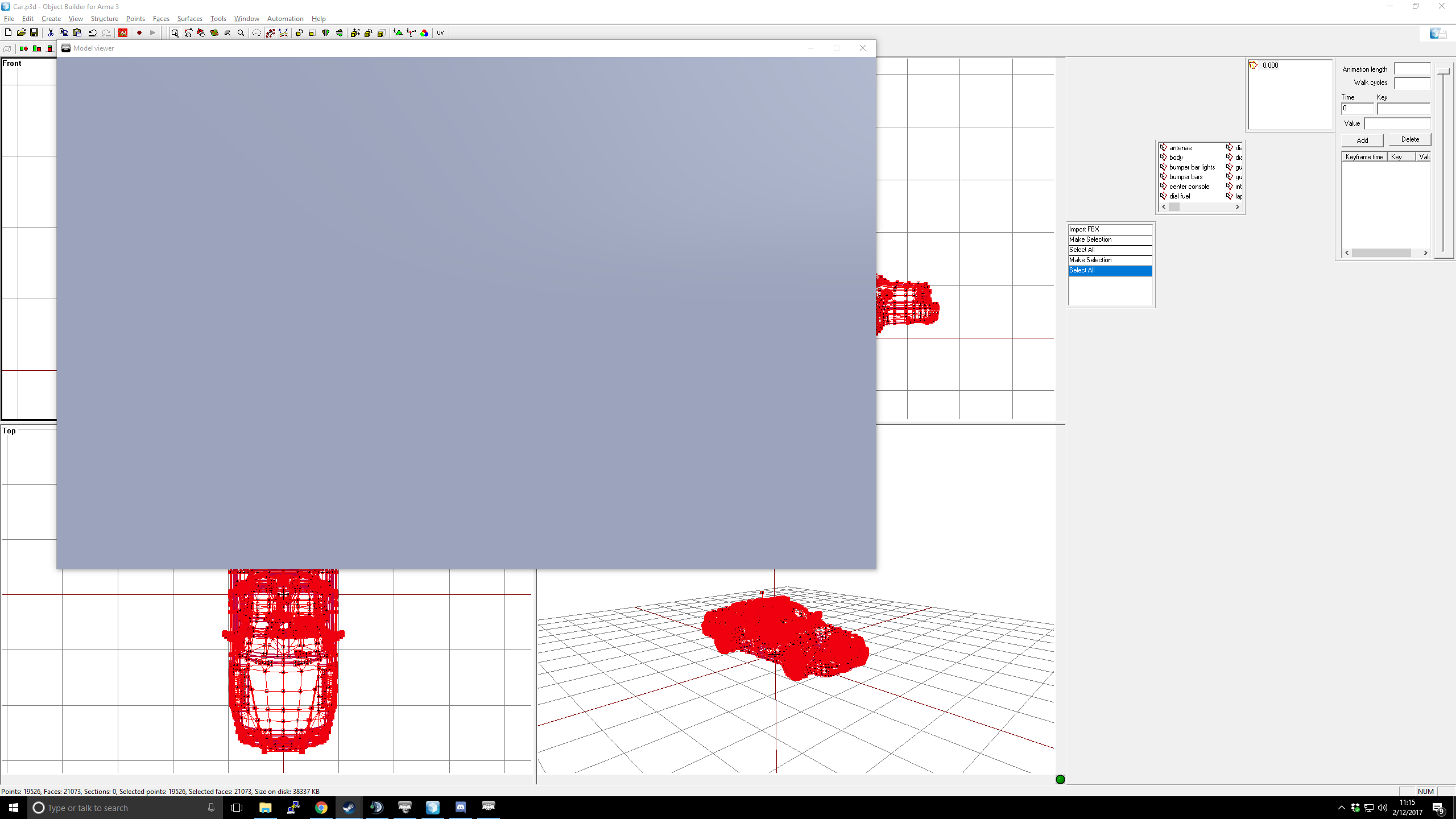Toggle the select objects tool button
1456x819 pixels.
tap(175, 33)
